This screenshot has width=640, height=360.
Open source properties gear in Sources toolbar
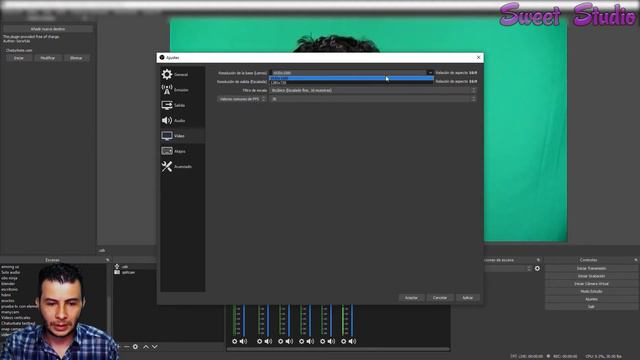tap(135, 347)
